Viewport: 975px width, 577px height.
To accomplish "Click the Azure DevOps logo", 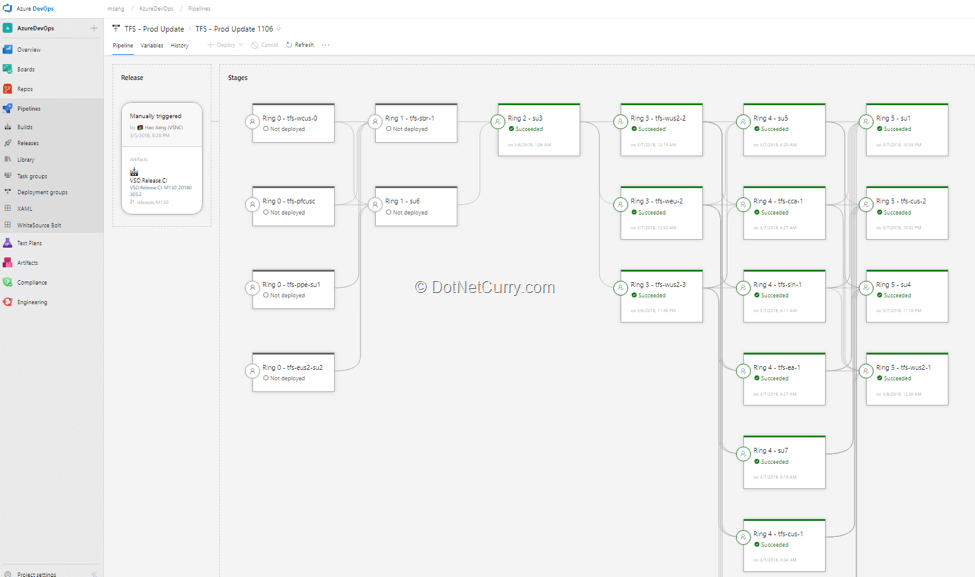I will [x=7, y=8].
